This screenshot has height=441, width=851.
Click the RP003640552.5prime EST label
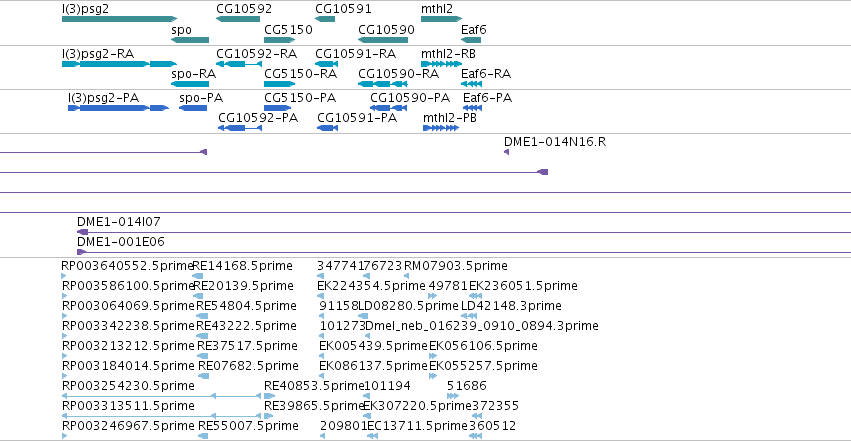(x=128, y=266)
